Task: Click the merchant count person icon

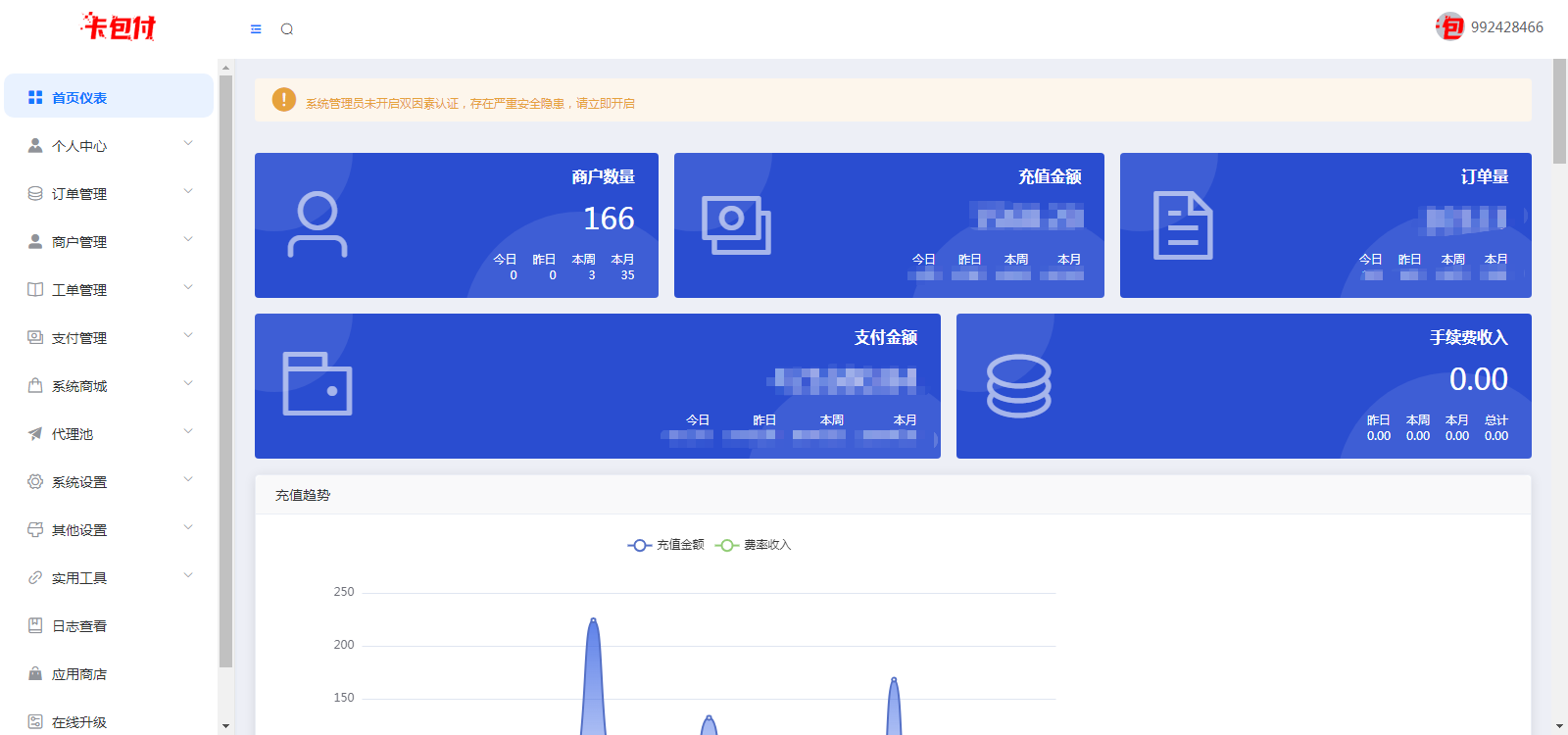Action: point(318,225)
